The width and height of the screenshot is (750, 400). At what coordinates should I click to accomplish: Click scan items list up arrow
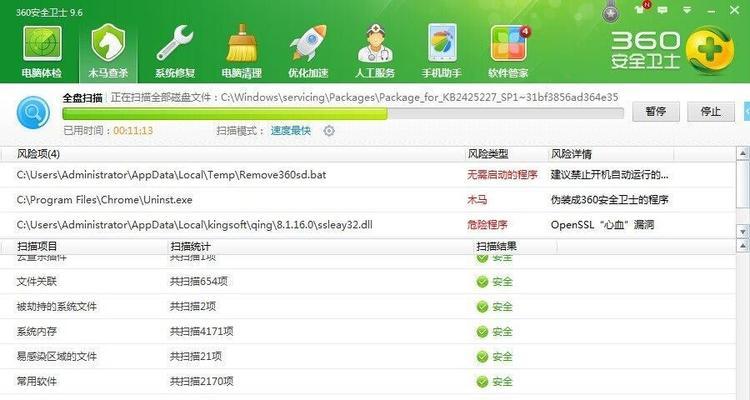click(743, 246)
